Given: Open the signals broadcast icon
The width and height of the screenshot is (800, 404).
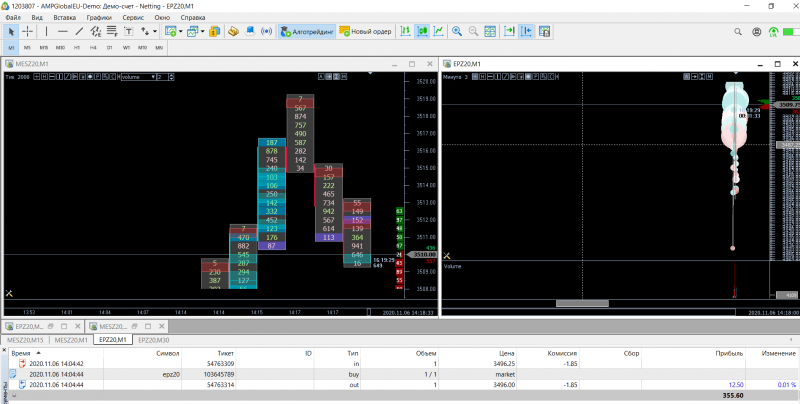Looking at the screenshot, I should (266, 32).
